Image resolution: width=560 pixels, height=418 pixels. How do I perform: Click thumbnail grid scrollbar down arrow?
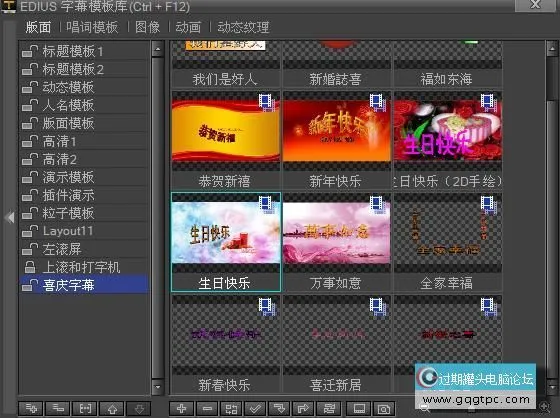[552, 387]
